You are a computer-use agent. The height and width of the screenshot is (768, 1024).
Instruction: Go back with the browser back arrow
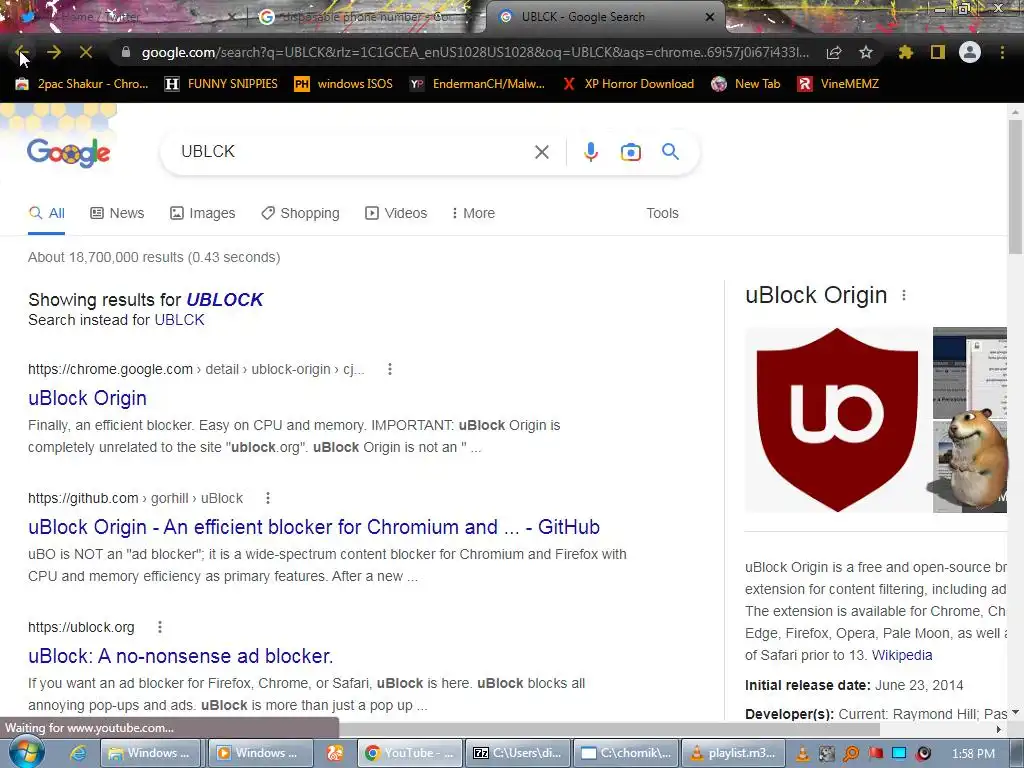(x=21, y=52)
